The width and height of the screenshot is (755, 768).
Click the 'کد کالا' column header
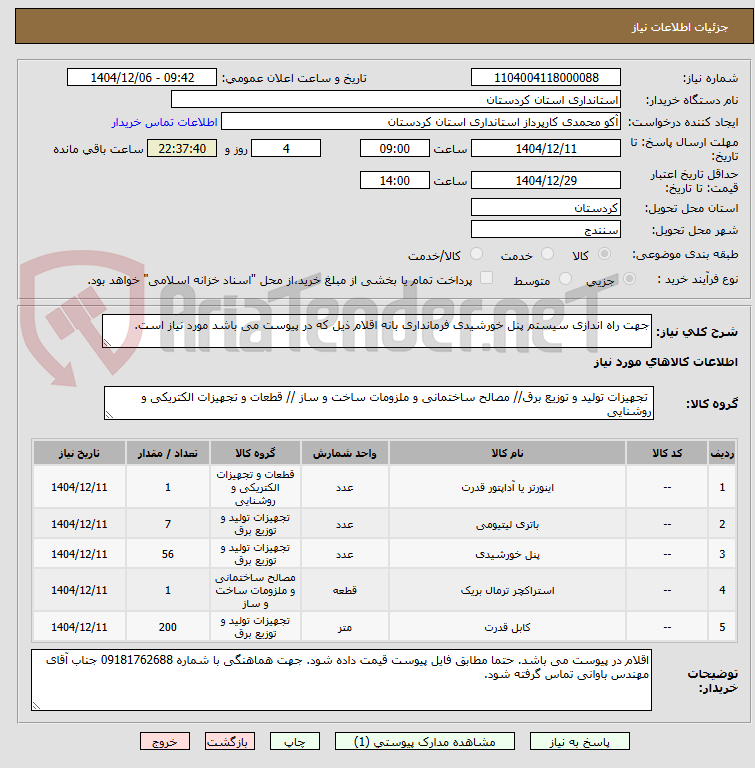667,453
